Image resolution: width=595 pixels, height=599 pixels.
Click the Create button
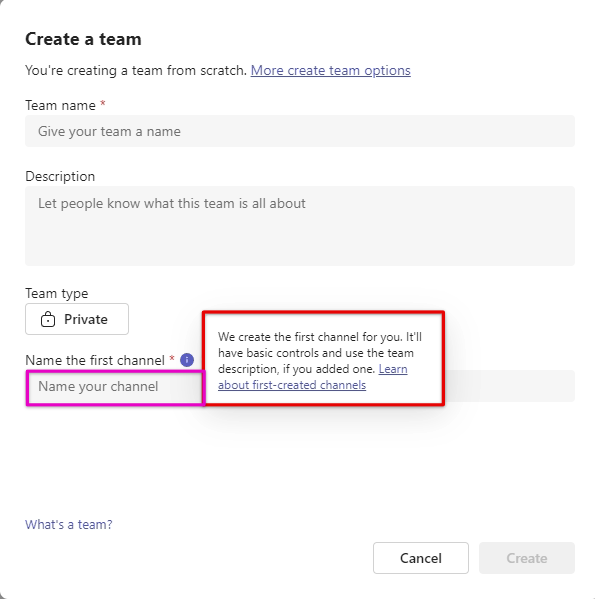(527, 558)
